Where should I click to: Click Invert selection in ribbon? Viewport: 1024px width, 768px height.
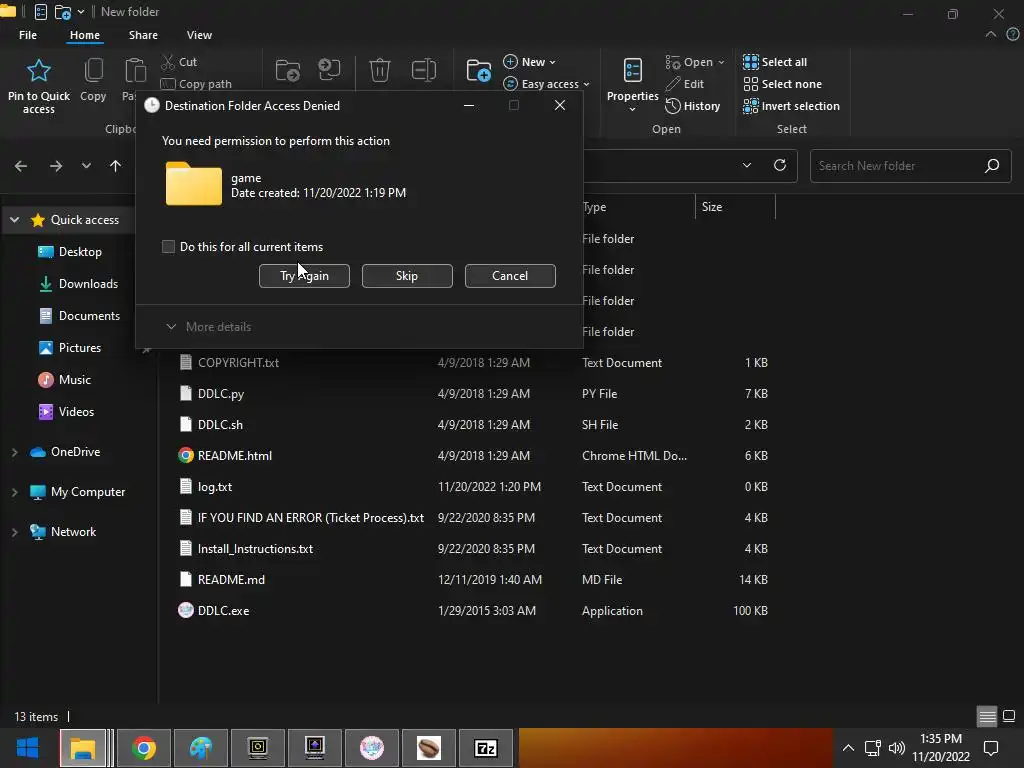point(792,106)
